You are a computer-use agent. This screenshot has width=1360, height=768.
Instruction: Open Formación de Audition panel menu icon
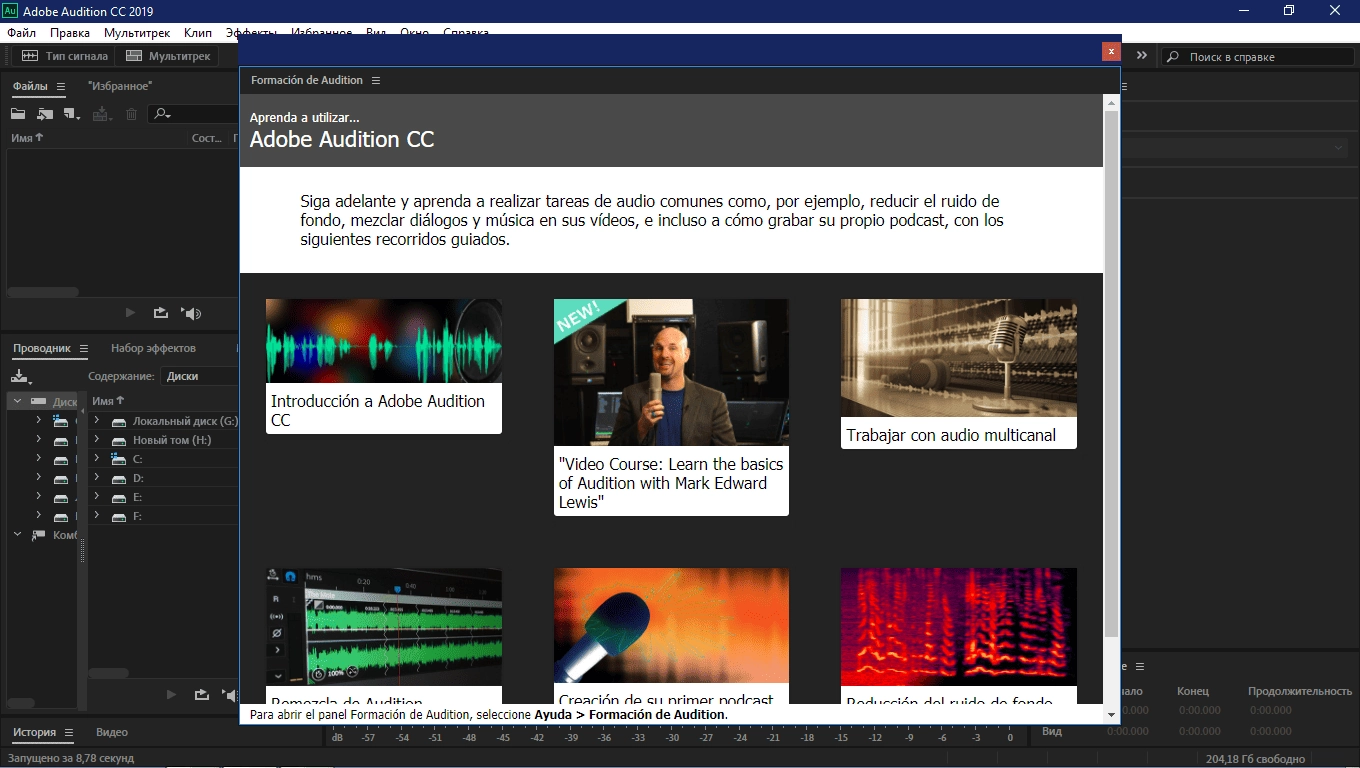point(376,80)
